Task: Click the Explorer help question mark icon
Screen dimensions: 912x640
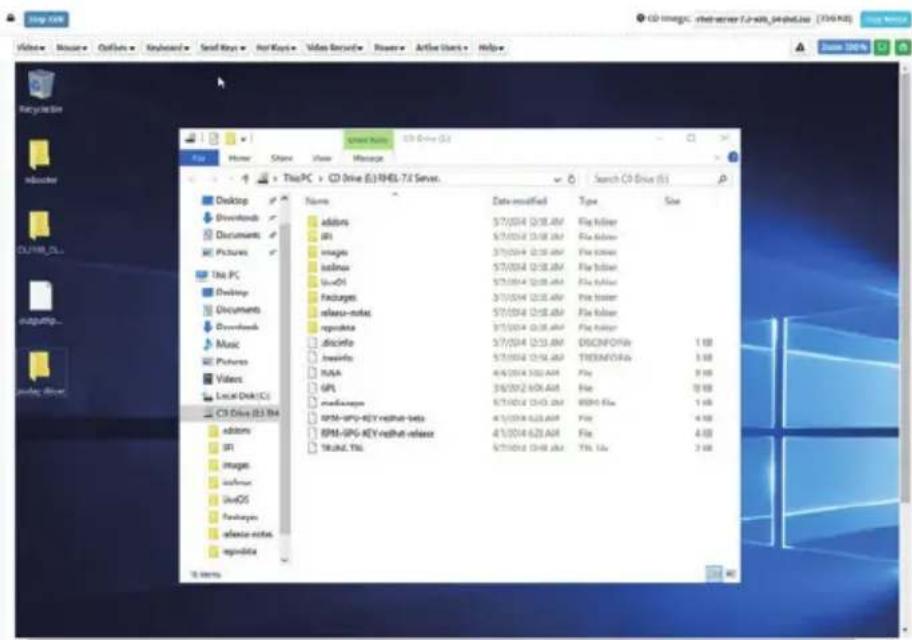Action: tap(733, 157)
